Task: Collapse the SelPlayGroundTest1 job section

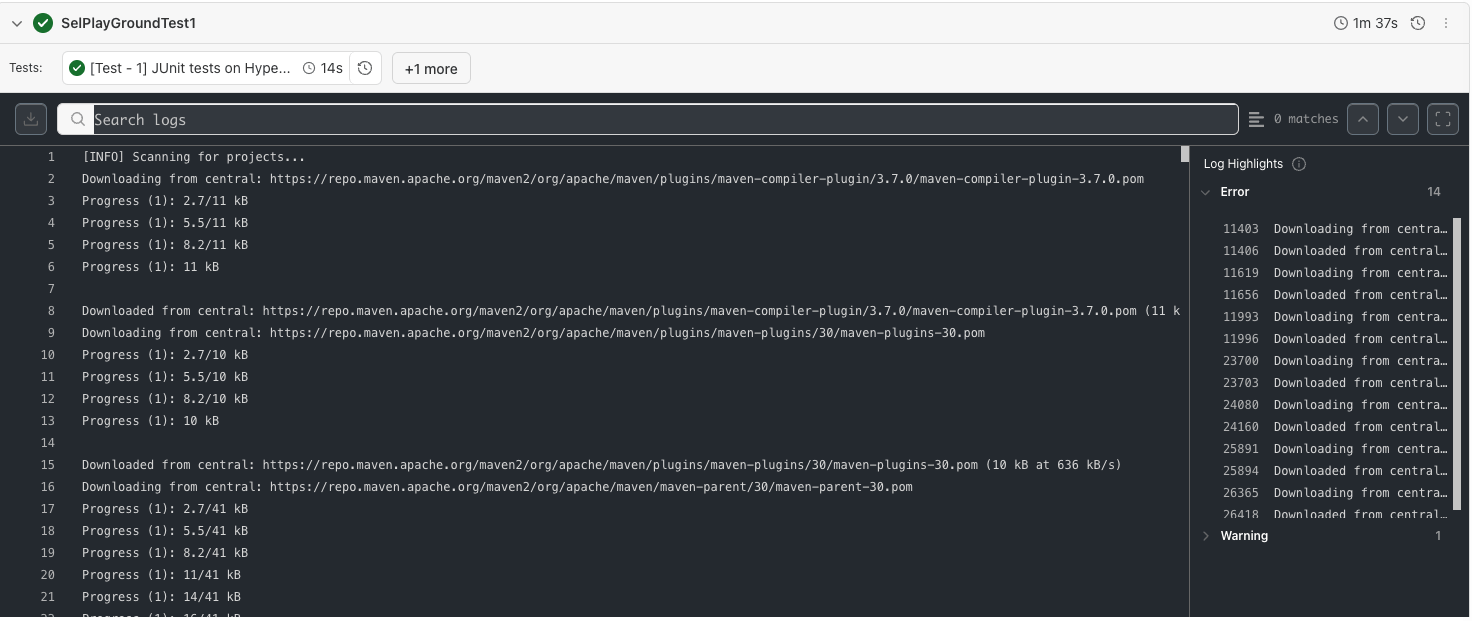Action: 16,23
